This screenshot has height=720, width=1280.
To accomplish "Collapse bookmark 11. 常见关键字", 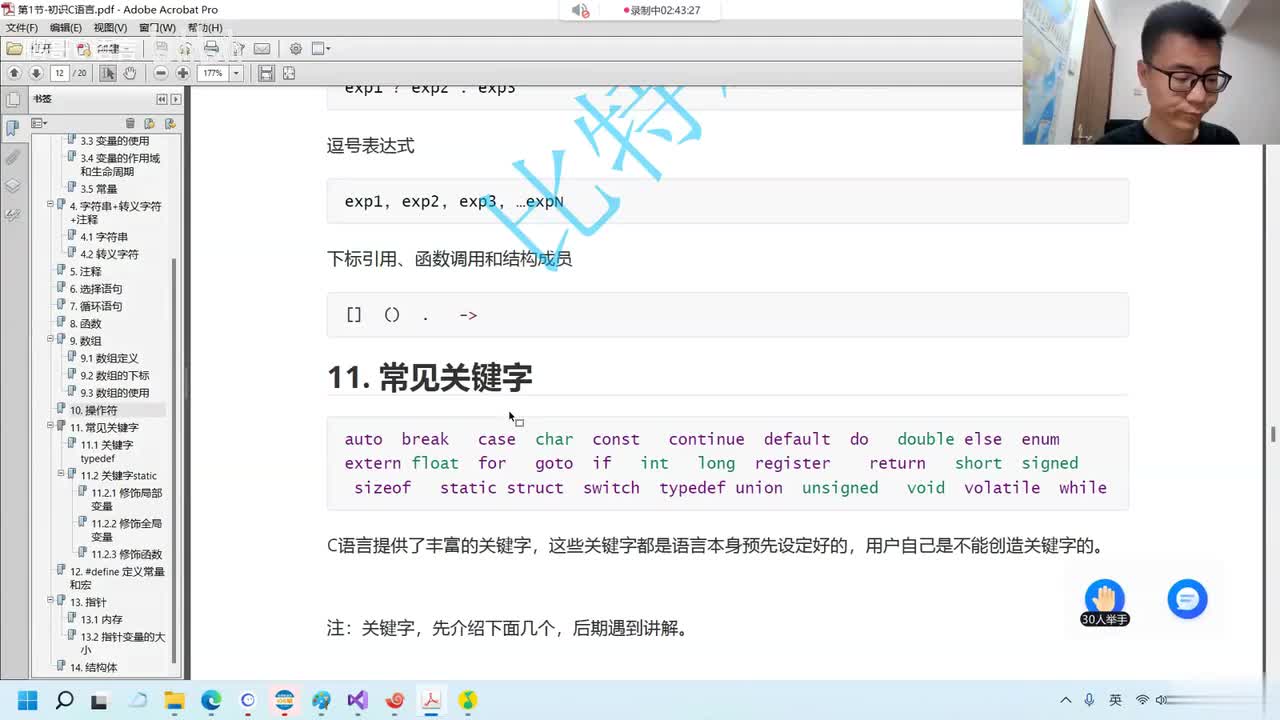I will [50, 425].
